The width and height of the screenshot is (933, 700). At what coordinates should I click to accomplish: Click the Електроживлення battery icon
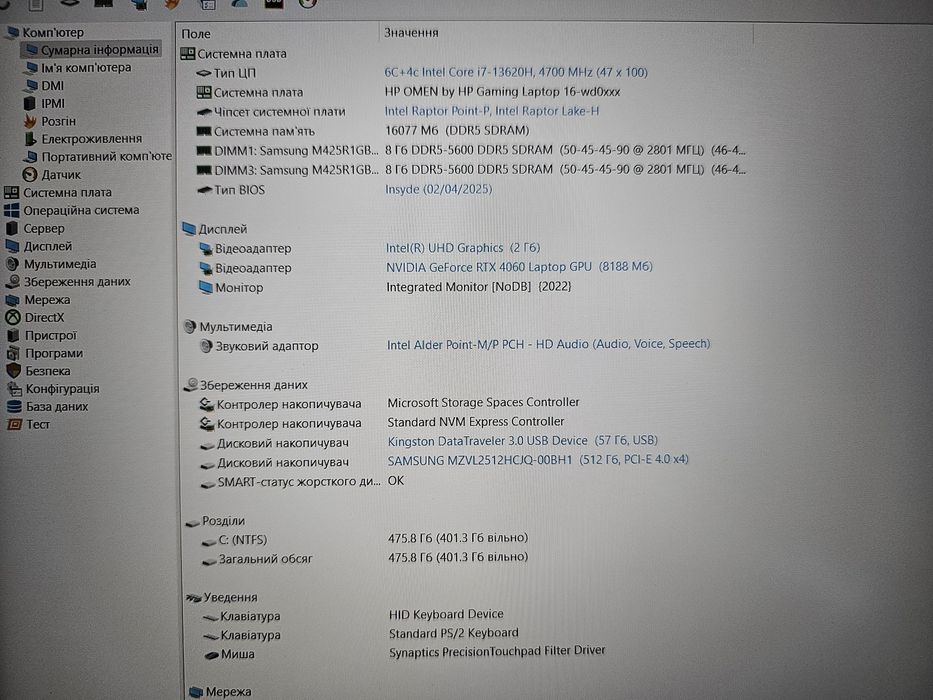tap(30, 139)
